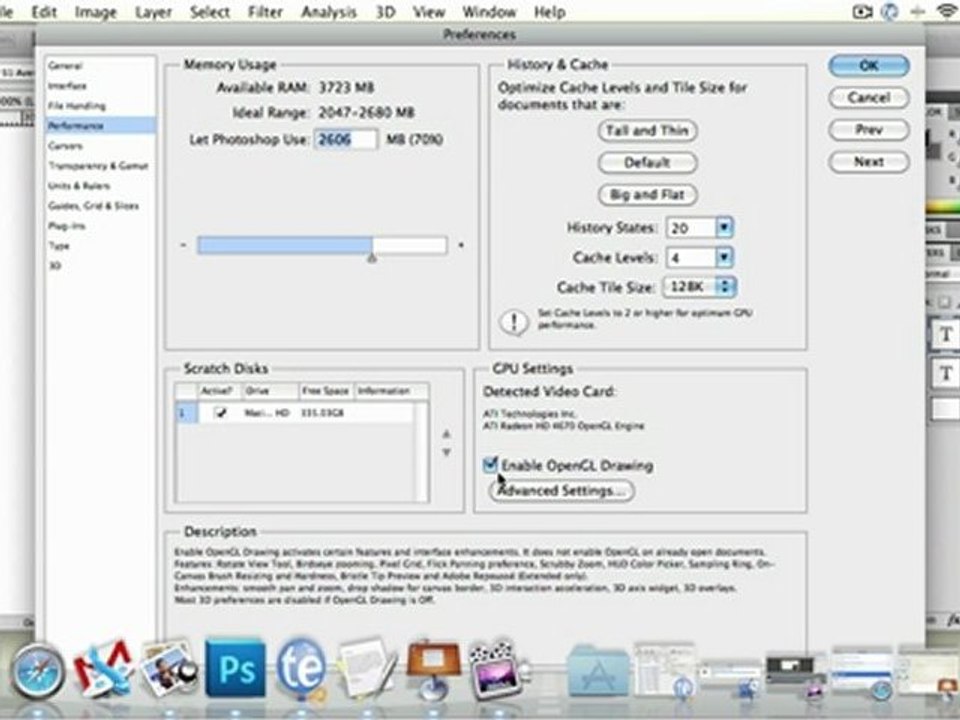Click the Default cache optimization button
This screenshot has height=720, width=960.
point(647,163)
